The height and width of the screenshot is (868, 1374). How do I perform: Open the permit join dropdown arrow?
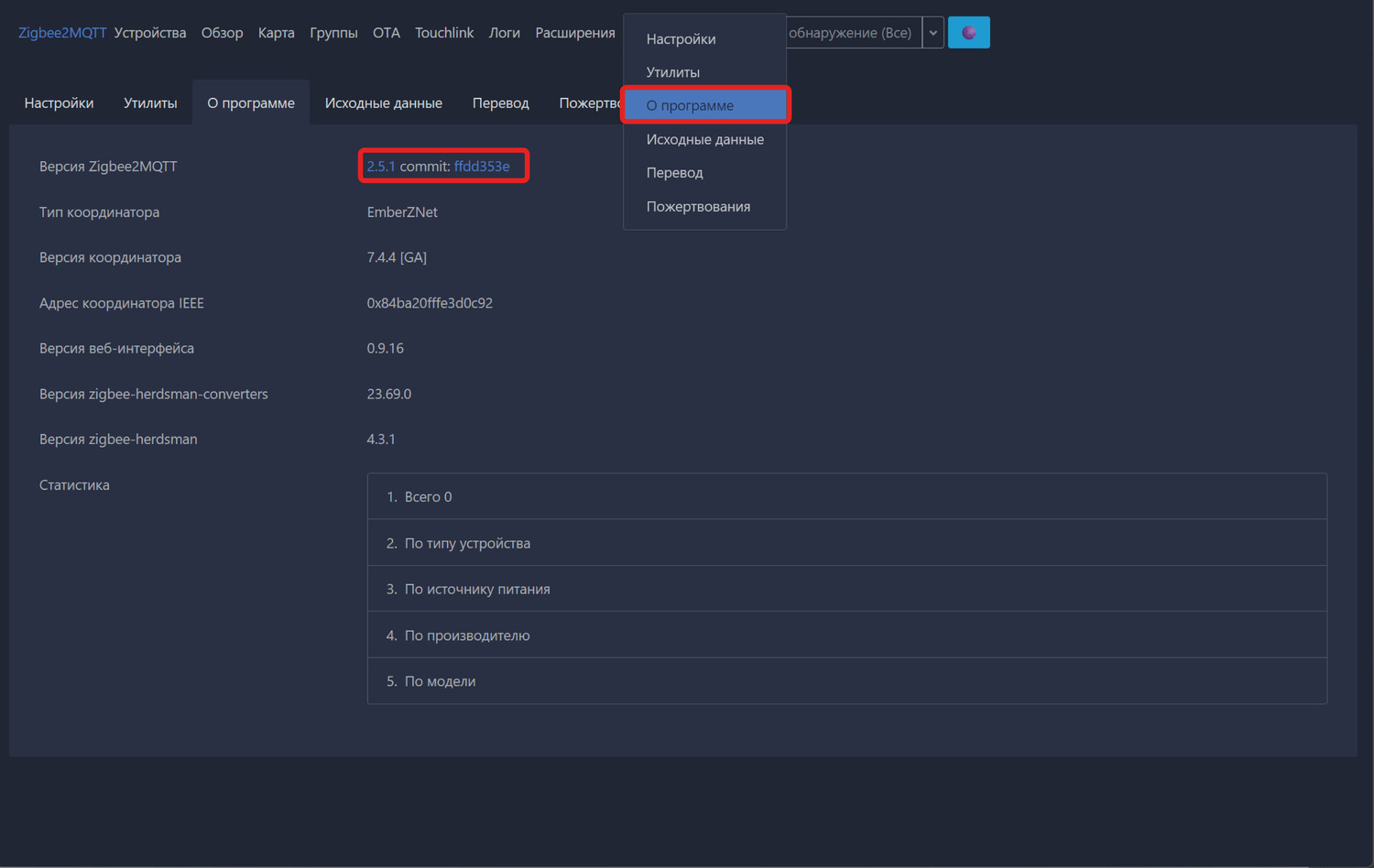pyautogui.click(x=932, y=33)
